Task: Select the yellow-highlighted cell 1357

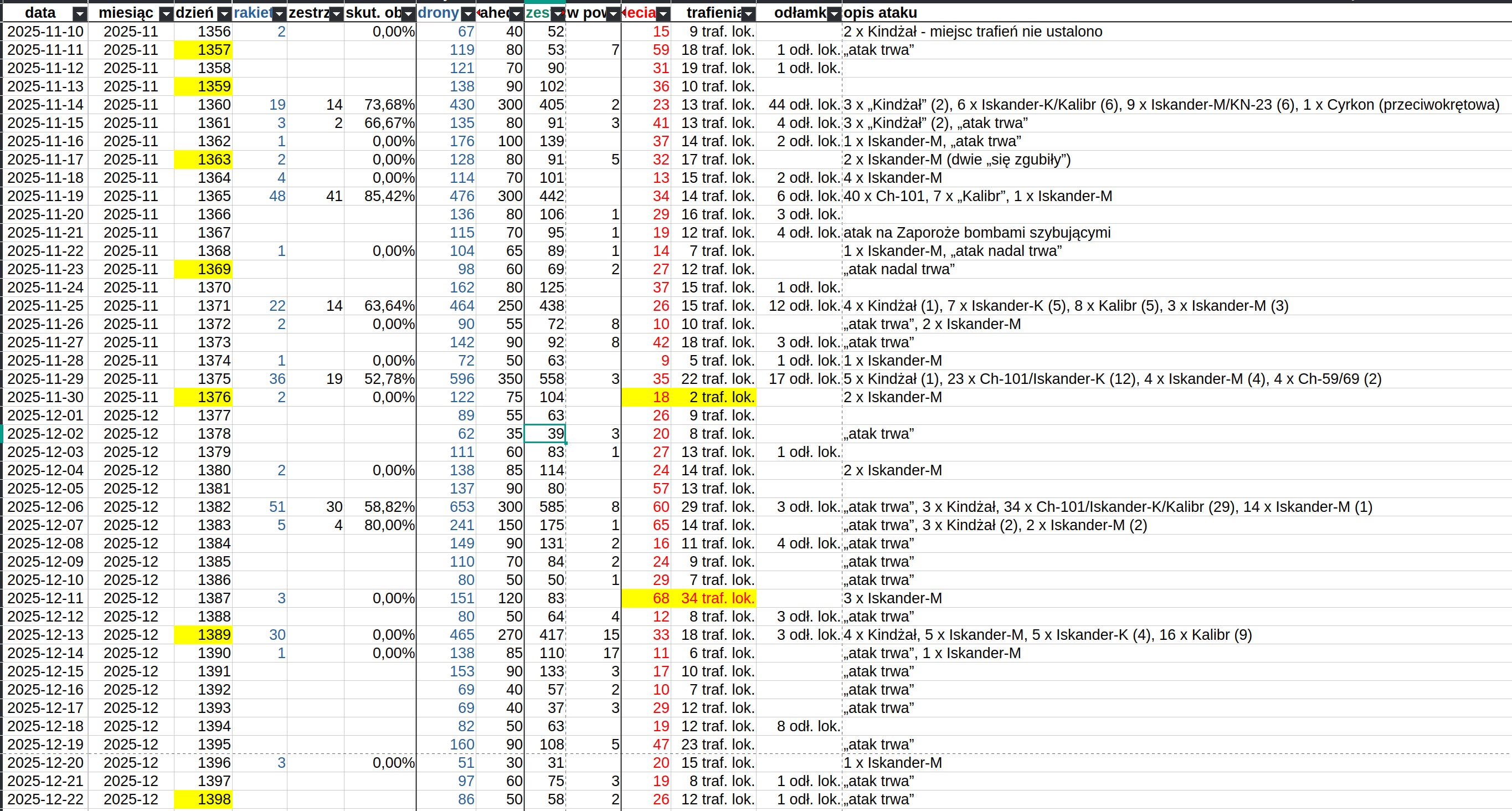Action: (203, 50)
